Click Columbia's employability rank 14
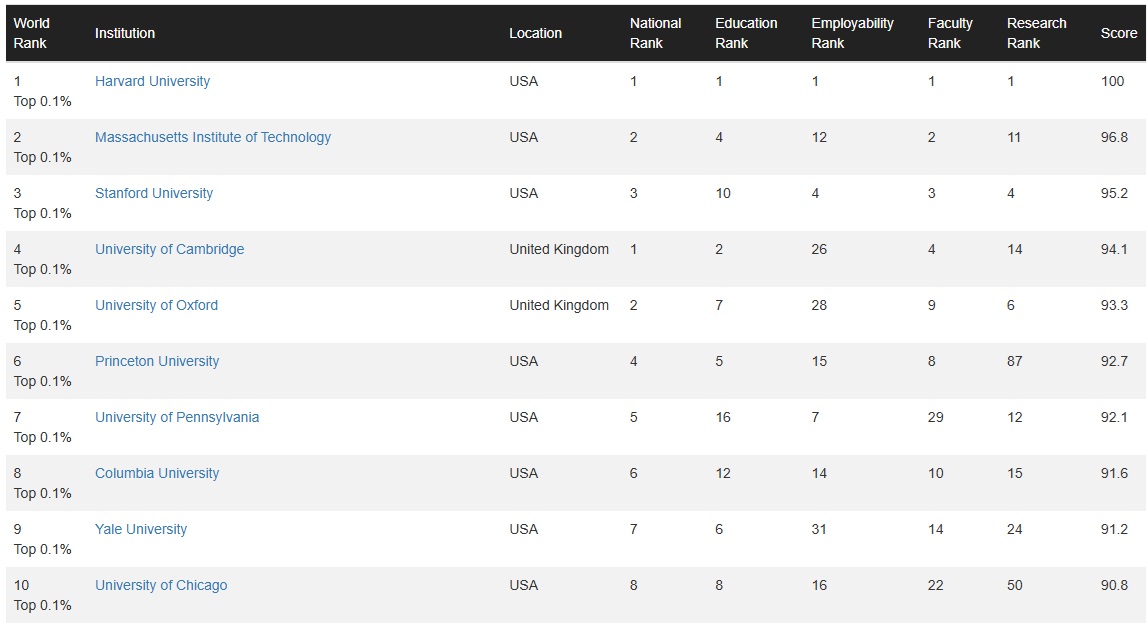Viewport: 1148px width, 623px height. [819, 473]
